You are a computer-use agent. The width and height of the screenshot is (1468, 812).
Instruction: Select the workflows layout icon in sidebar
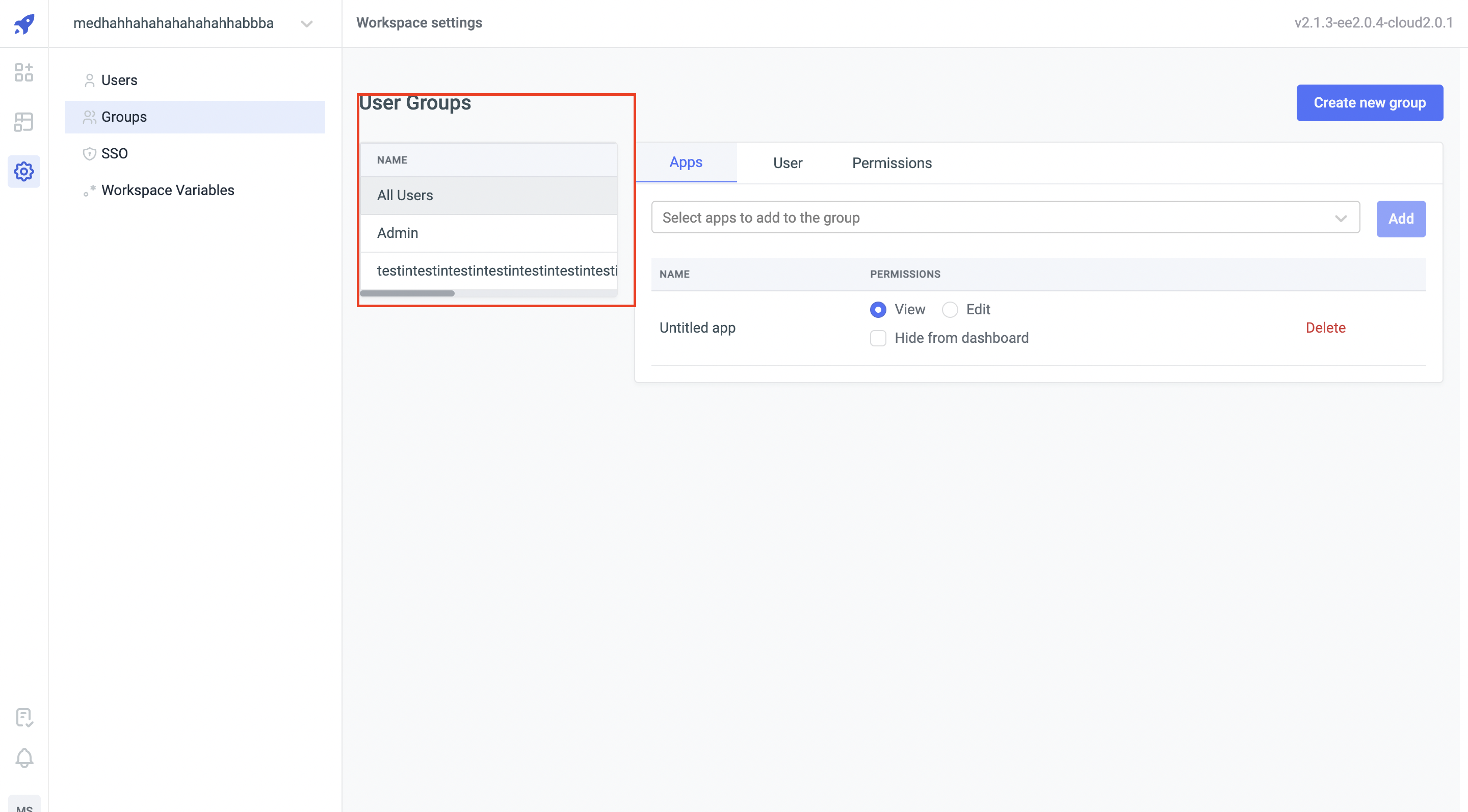[23, 122]
